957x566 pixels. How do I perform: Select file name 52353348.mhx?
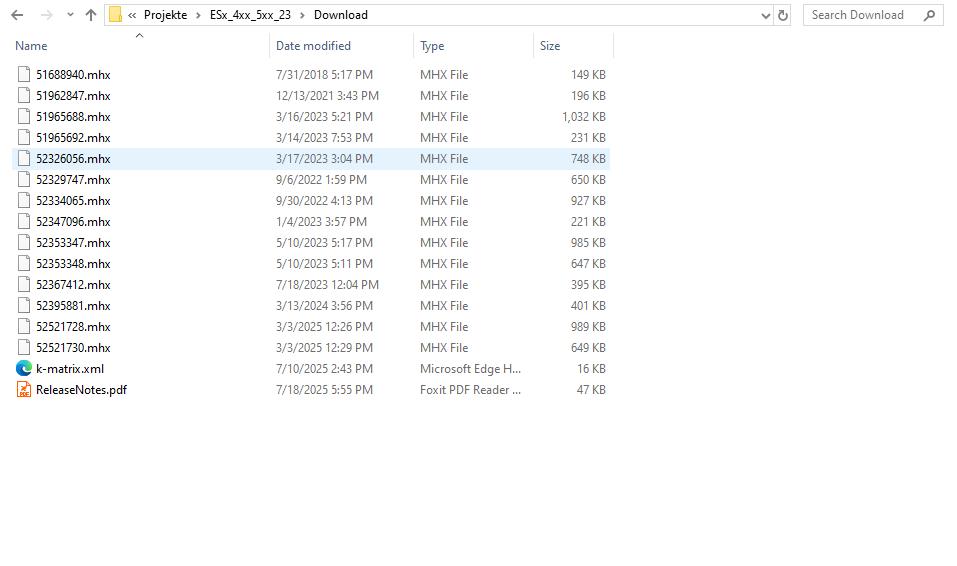pyautogui.click(x=73, y=264)
